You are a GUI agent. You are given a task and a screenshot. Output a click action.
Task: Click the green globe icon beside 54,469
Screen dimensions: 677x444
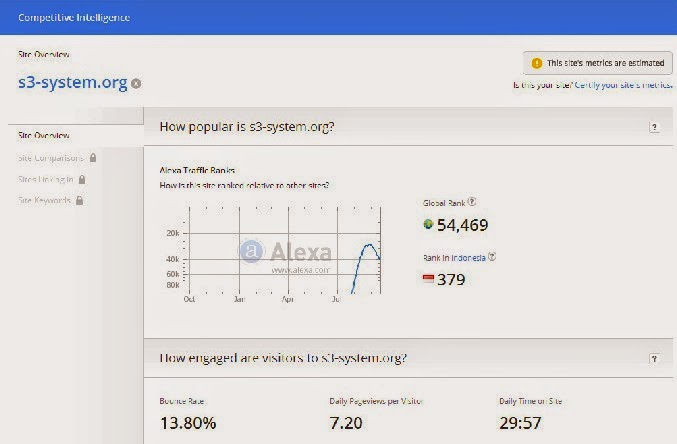point(429,224)
